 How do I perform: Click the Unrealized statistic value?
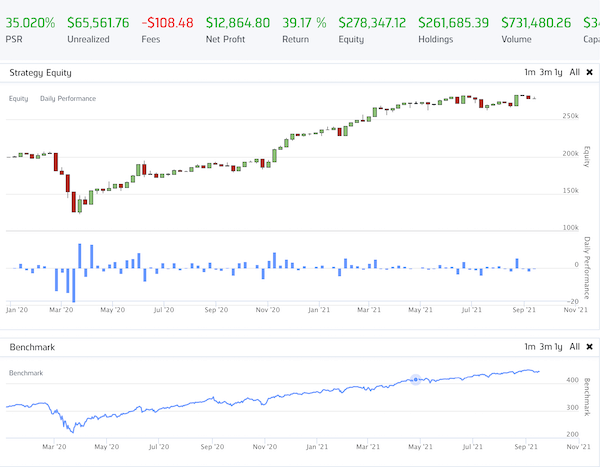click(x=97, y=22)
